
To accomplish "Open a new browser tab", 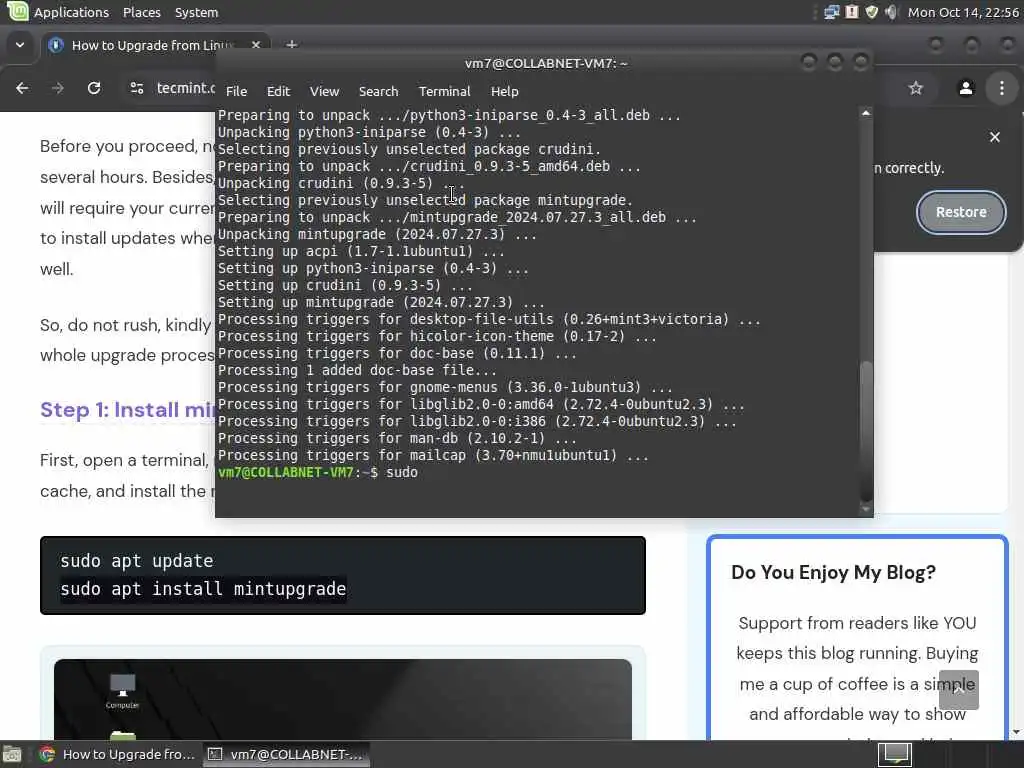I will point(291,45).
